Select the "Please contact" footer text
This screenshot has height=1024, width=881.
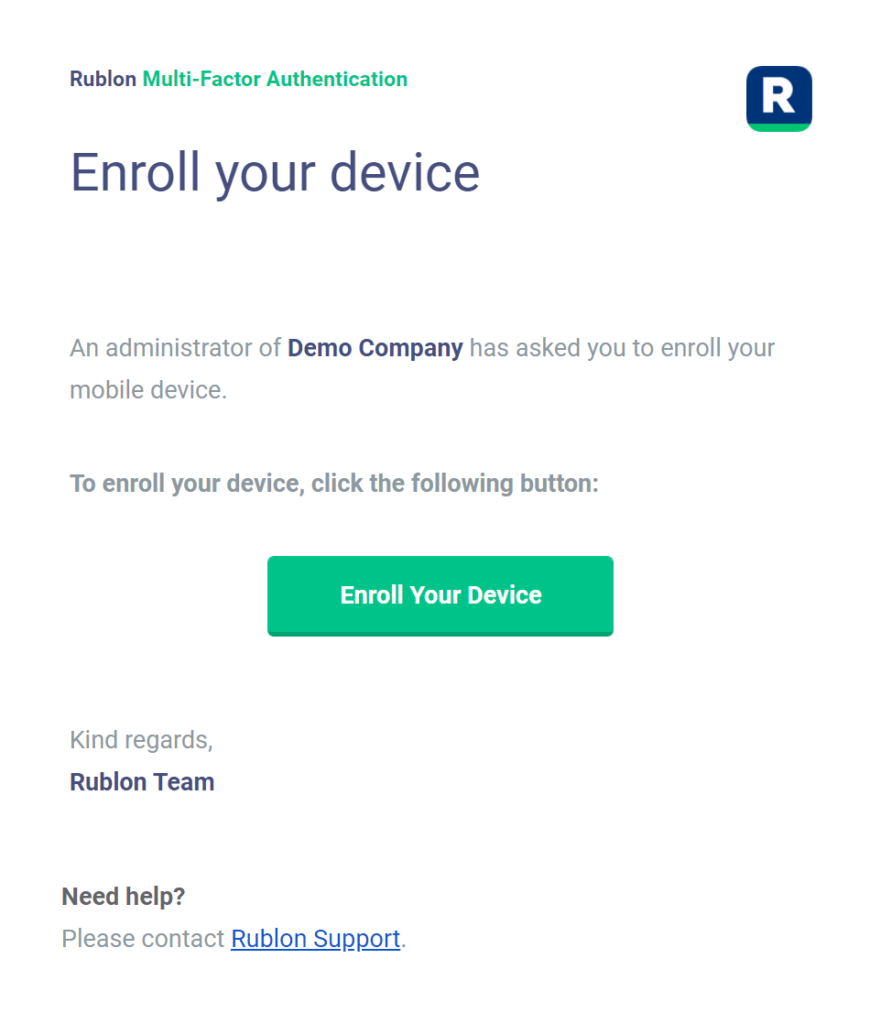(143, 939)
